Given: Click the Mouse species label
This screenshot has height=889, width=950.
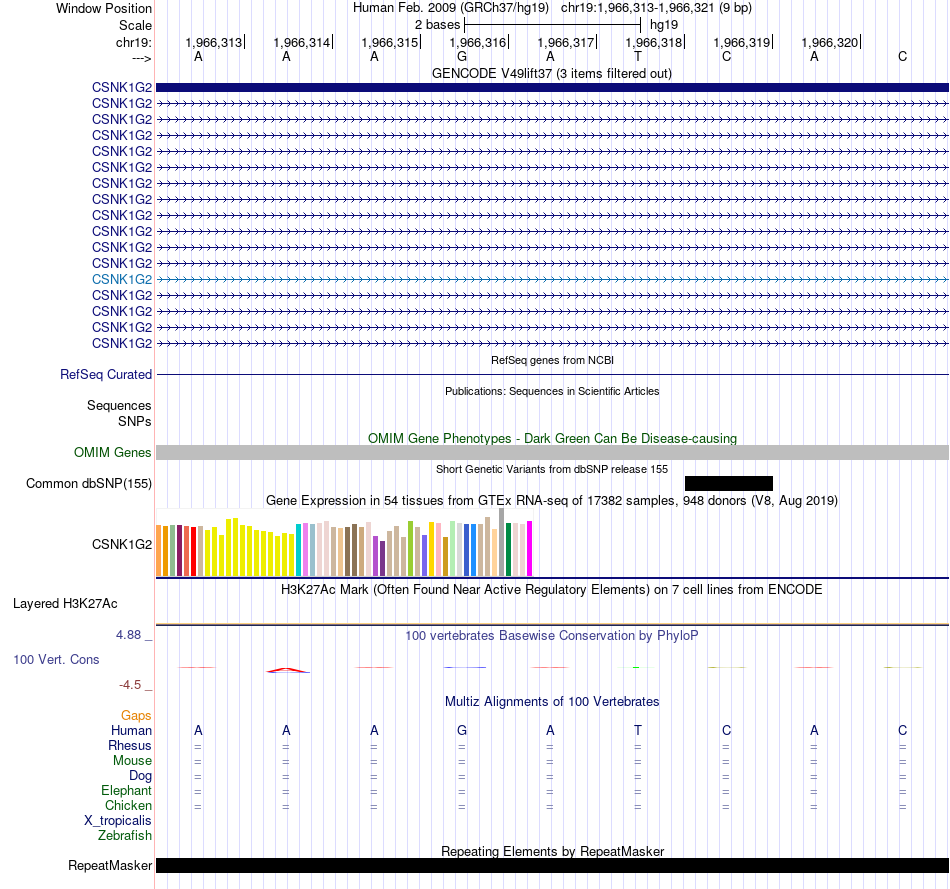Looking at the screenshot, I should [x=132, y=761].
